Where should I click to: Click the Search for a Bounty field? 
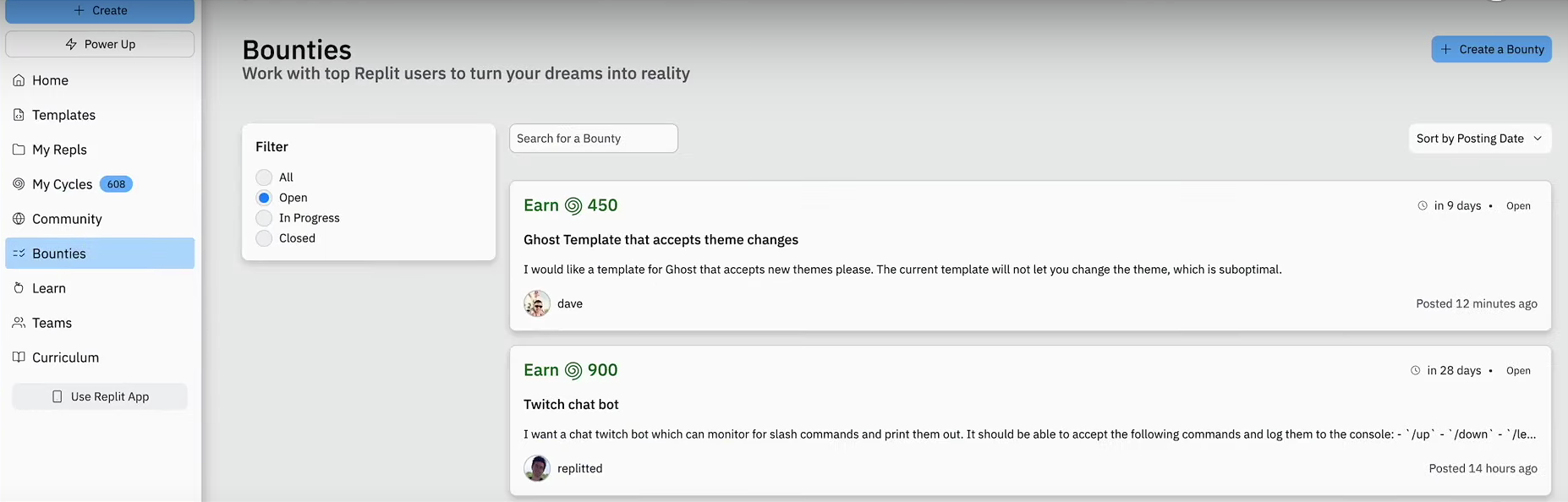click(594, 139)
